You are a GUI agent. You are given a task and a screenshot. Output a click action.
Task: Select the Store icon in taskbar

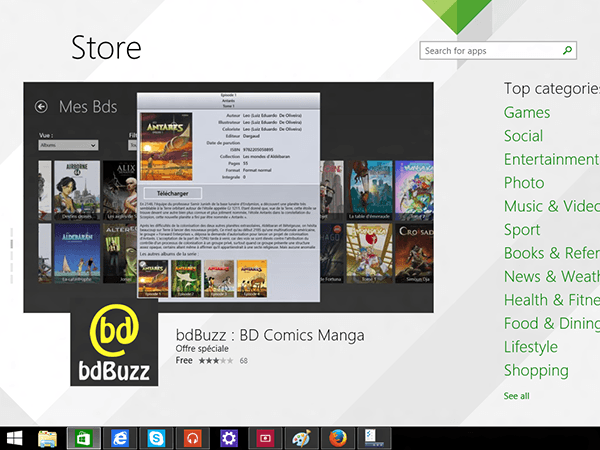click(84, 439)
